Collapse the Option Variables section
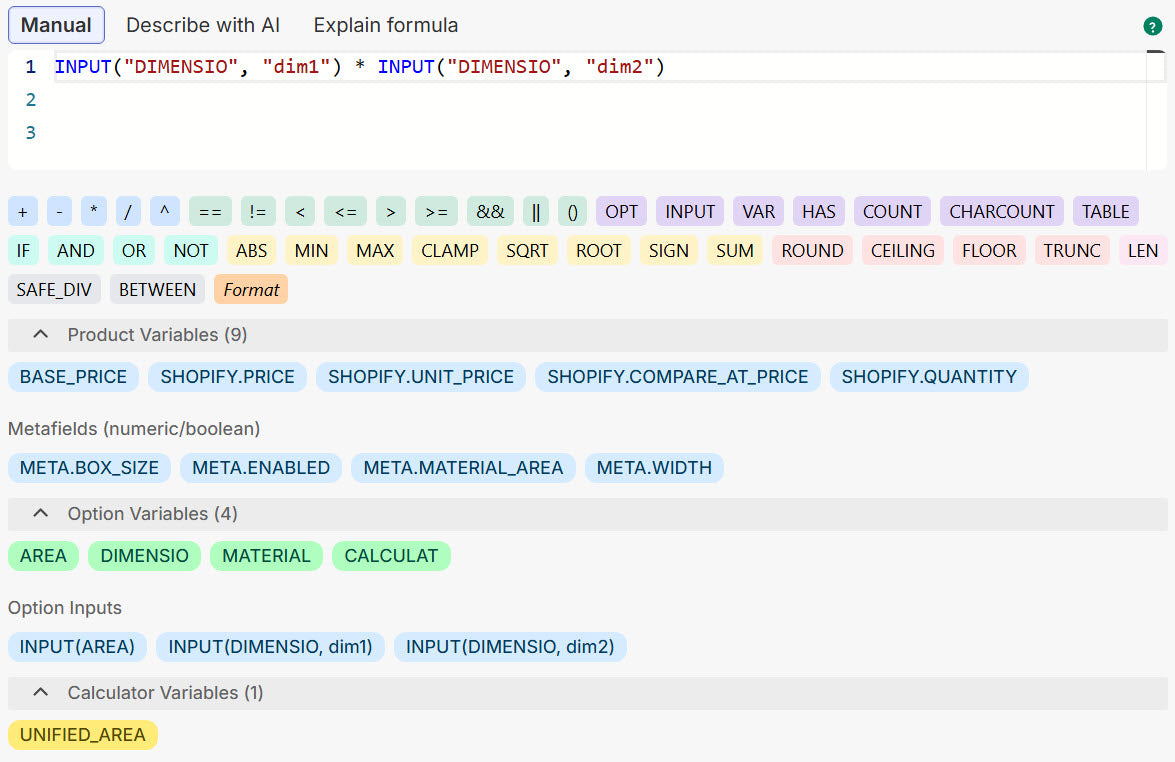1175x762 pixels. (x=588, y=514)
